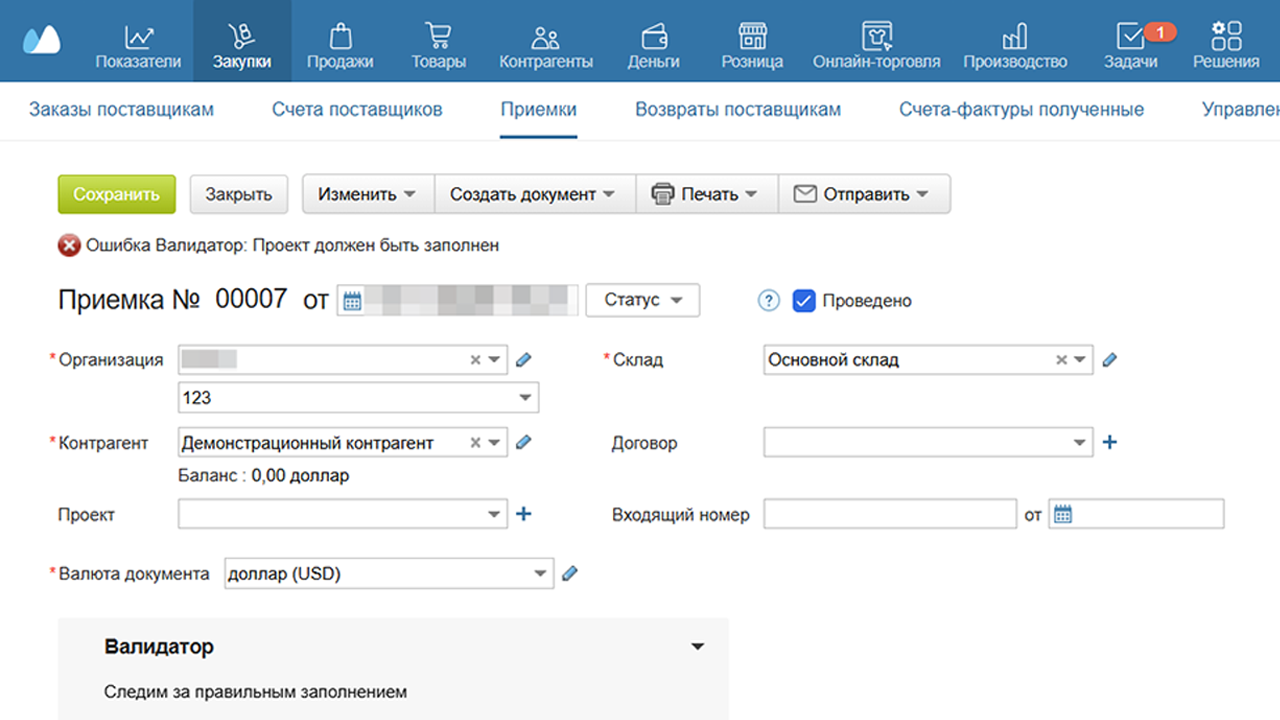
Task: Open the Создать документ dropdown
Action: click(533, 194)
